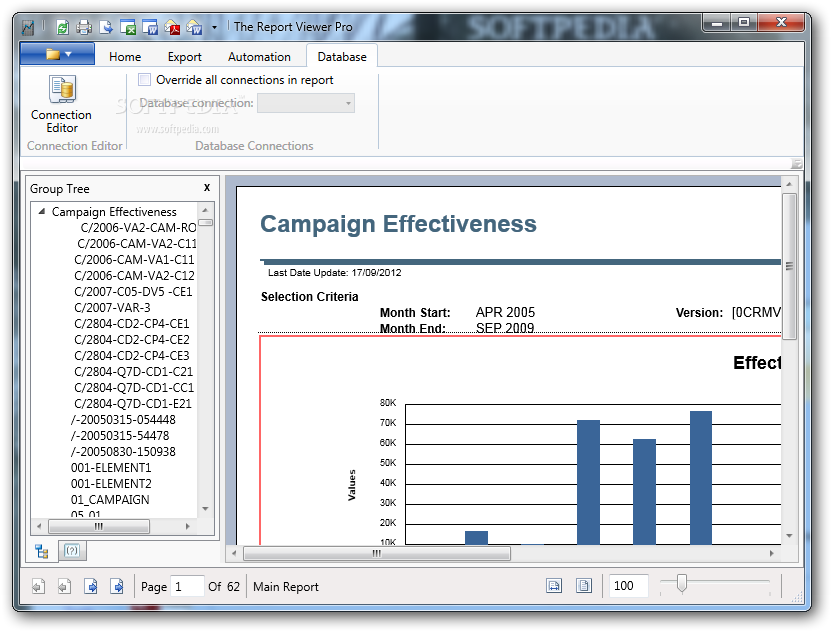Click the zoom percentage field showing 100

pos(628,586)
